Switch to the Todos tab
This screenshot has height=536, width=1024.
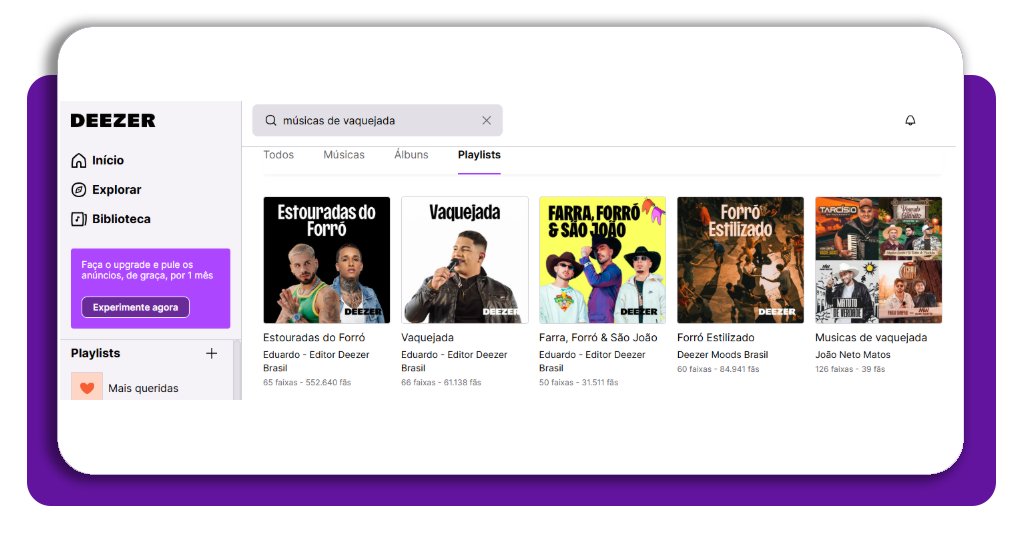[279, 155]
